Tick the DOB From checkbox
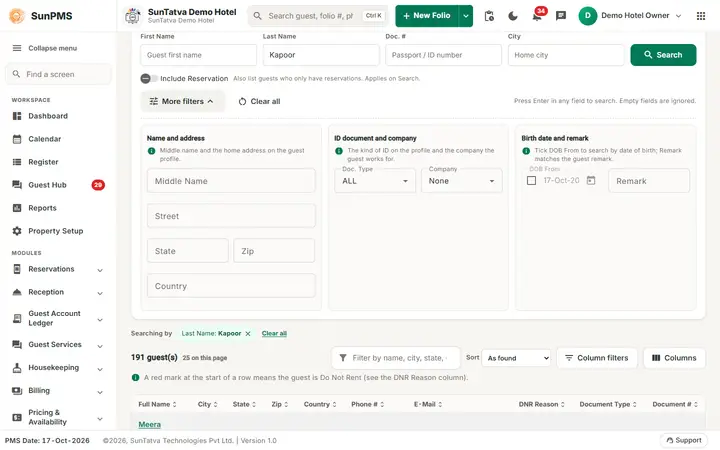 tap(531, 180)
